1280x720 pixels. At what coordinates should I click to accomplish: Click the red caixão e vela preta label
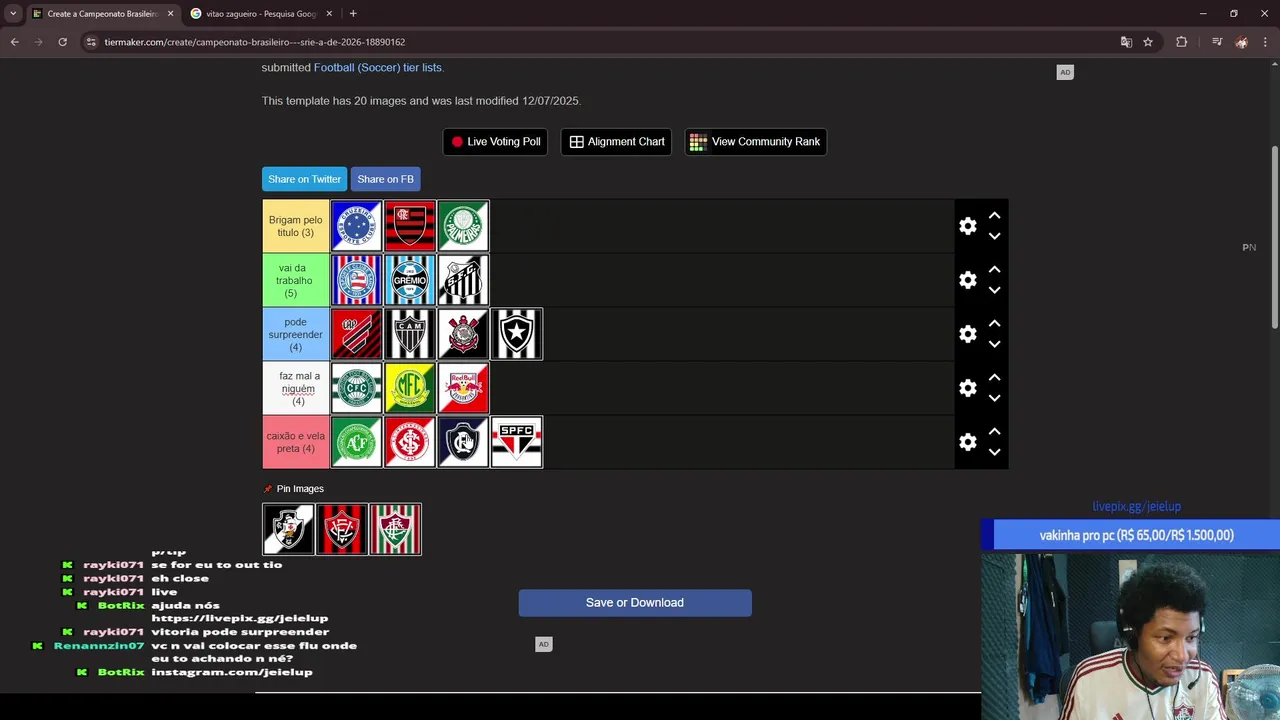296,442
